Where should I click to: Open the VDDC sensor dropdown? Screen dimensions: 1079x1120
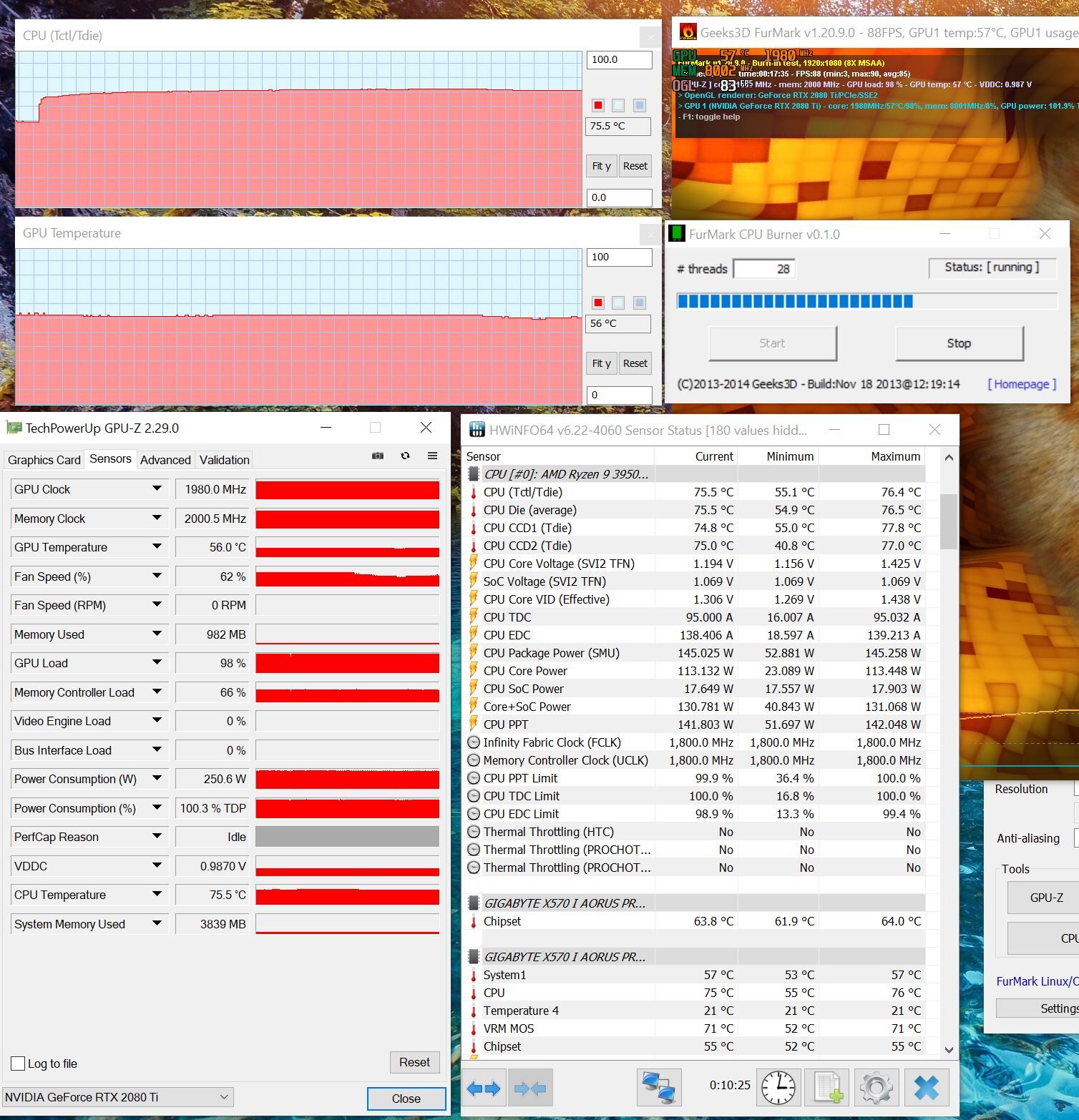click(157, 865)
